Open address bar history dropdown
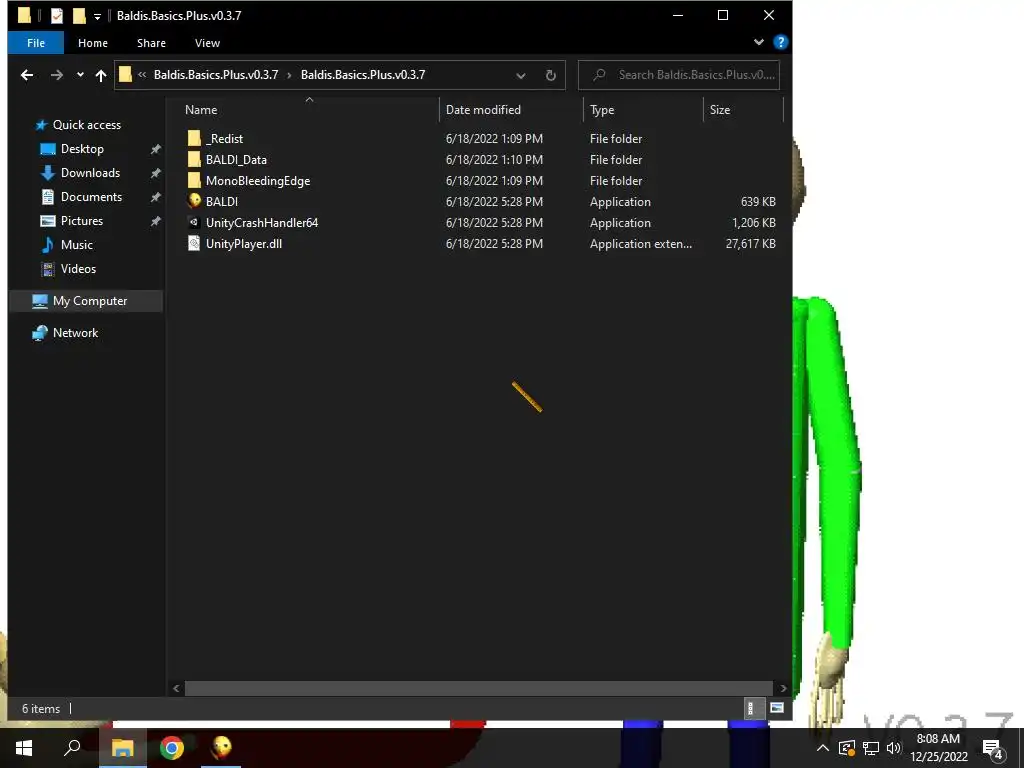 tap(520, 76)
